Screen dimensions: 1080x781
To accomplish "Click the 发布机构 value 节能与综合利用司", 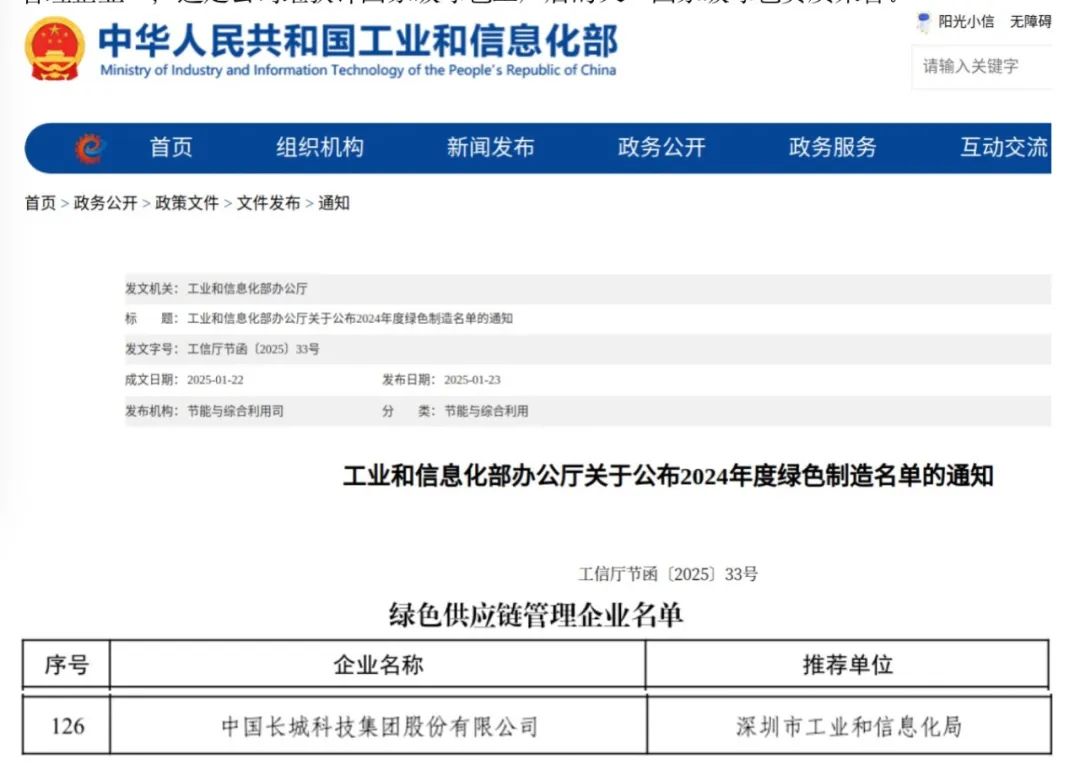I will coord(236,411).
